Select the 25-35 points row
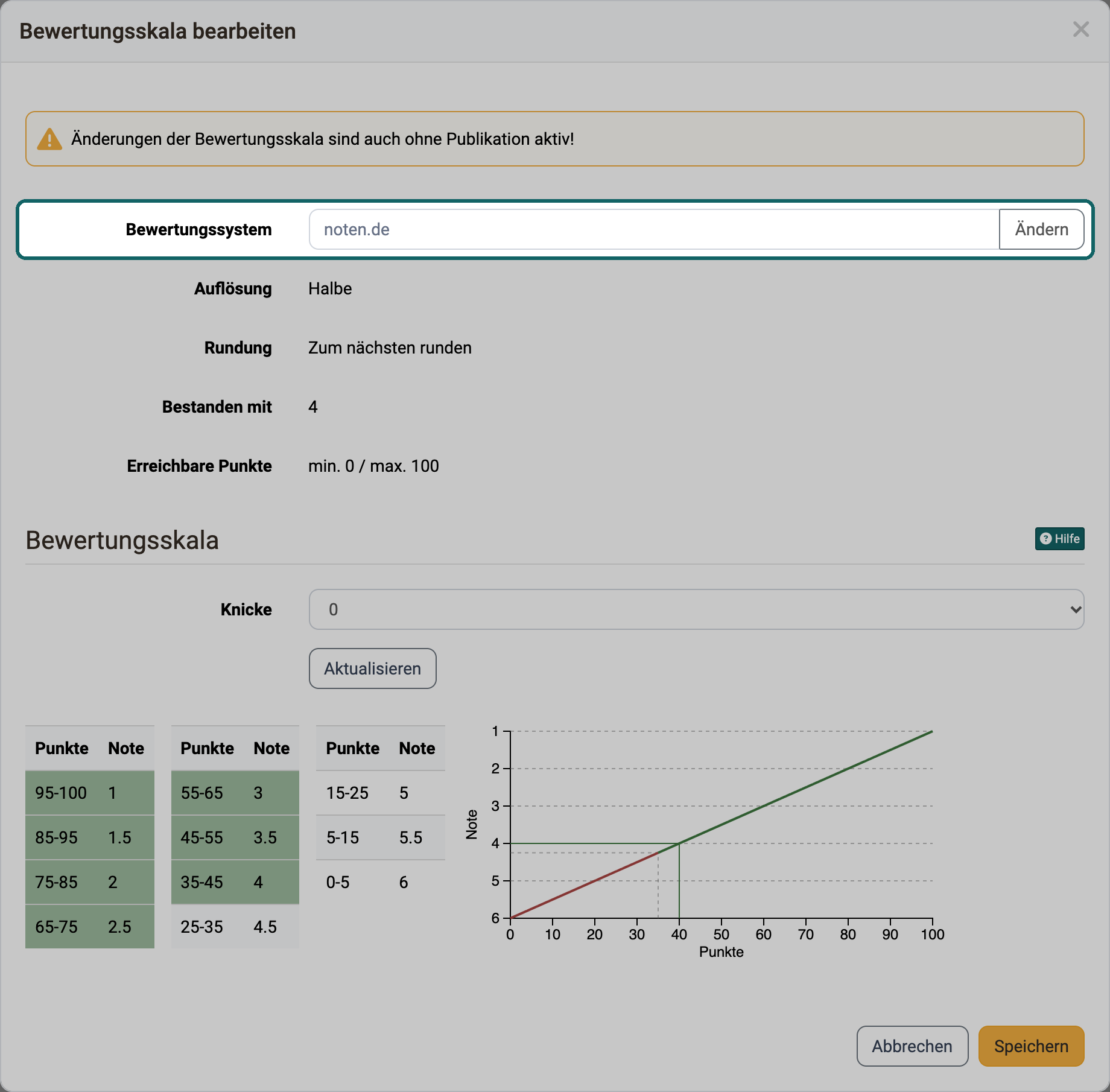The image size is (1110, 1092). [x=235, y=927]
